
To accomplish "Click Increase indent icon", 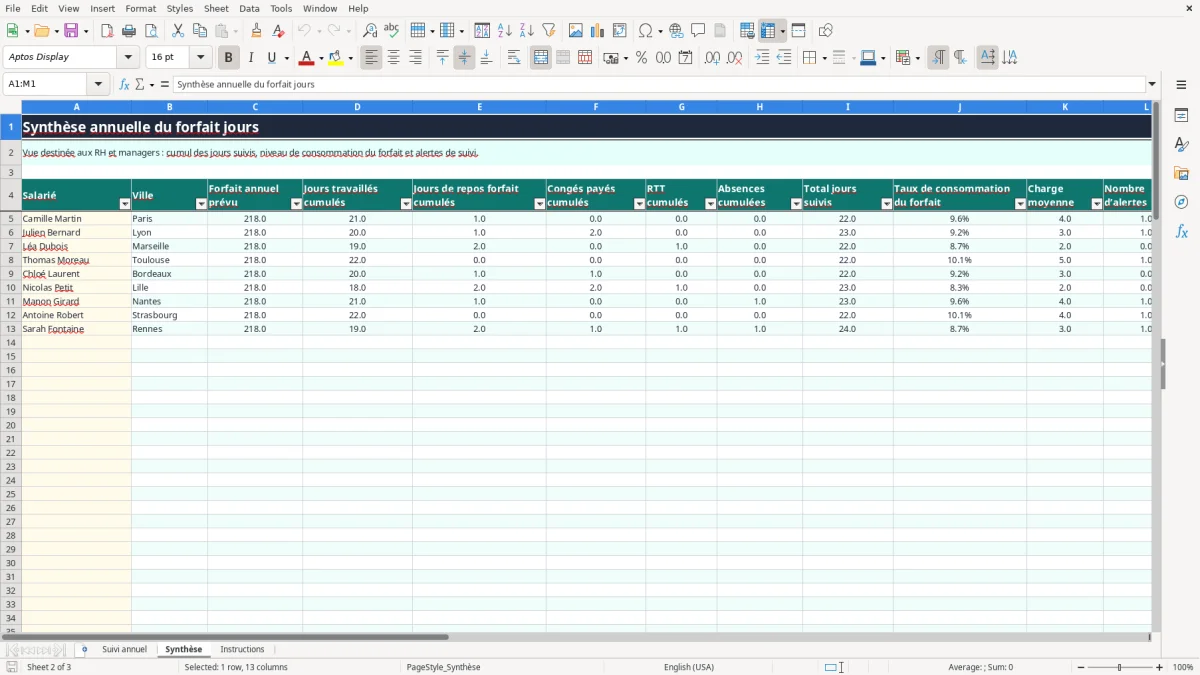I will tap(762, 58).
